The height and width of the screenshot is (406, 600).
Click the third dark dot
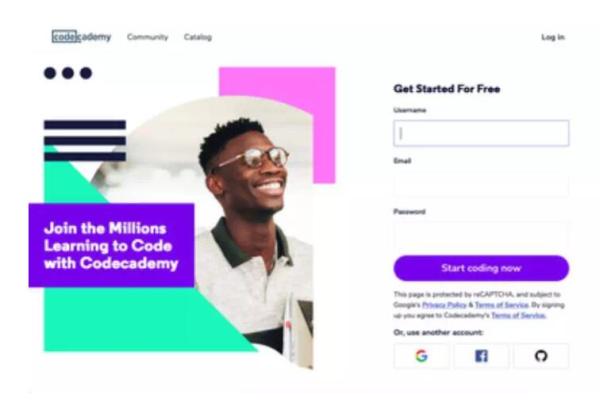click(86, 73)
